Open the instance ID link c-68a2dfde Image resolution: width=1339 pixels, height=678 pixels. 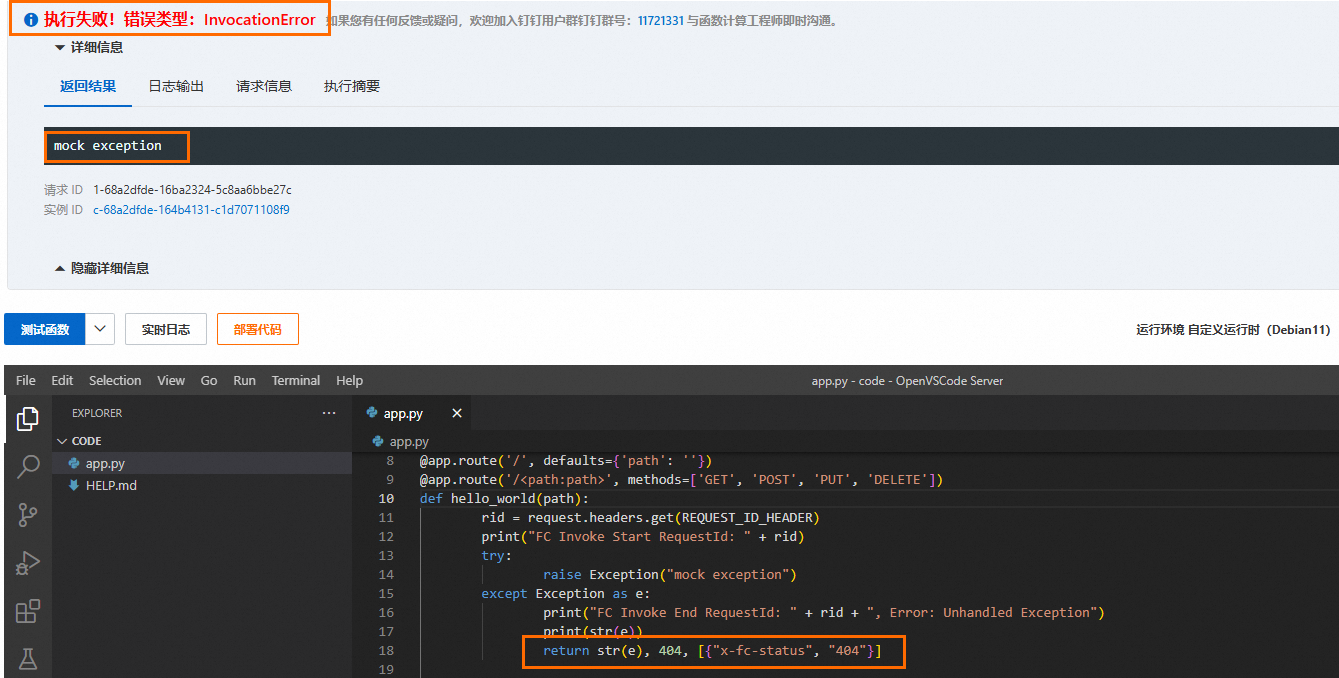[x=191, y=210]
